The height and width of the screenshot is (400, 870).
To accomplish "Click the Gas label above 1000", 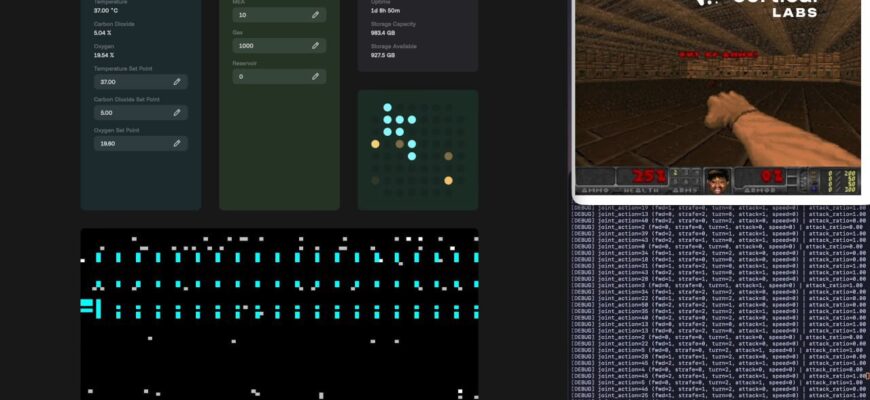I will point(237,33).
